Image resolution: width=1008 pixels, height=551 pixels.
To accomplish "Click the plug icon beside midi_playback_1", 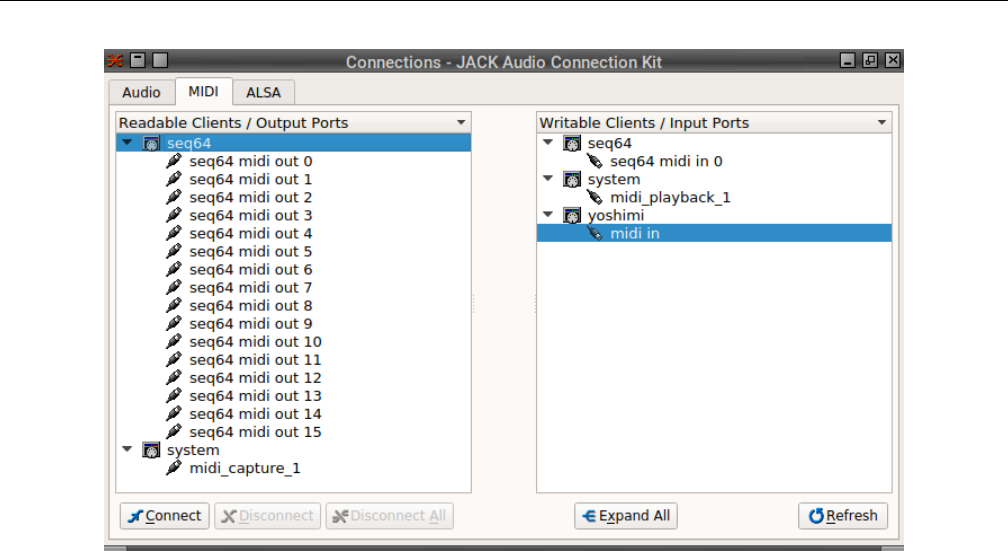I will (x=595, y=198).
